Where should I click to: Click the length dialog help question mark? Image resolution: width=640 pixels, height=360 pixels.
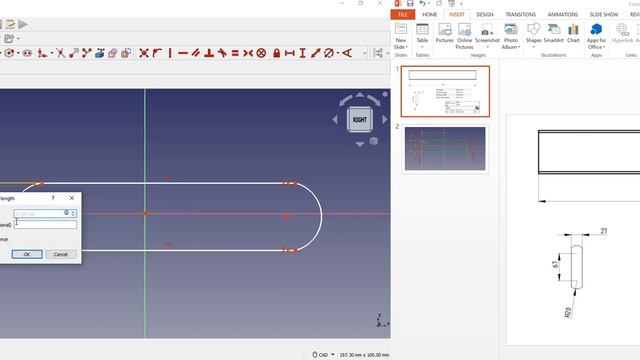[53, 198]
